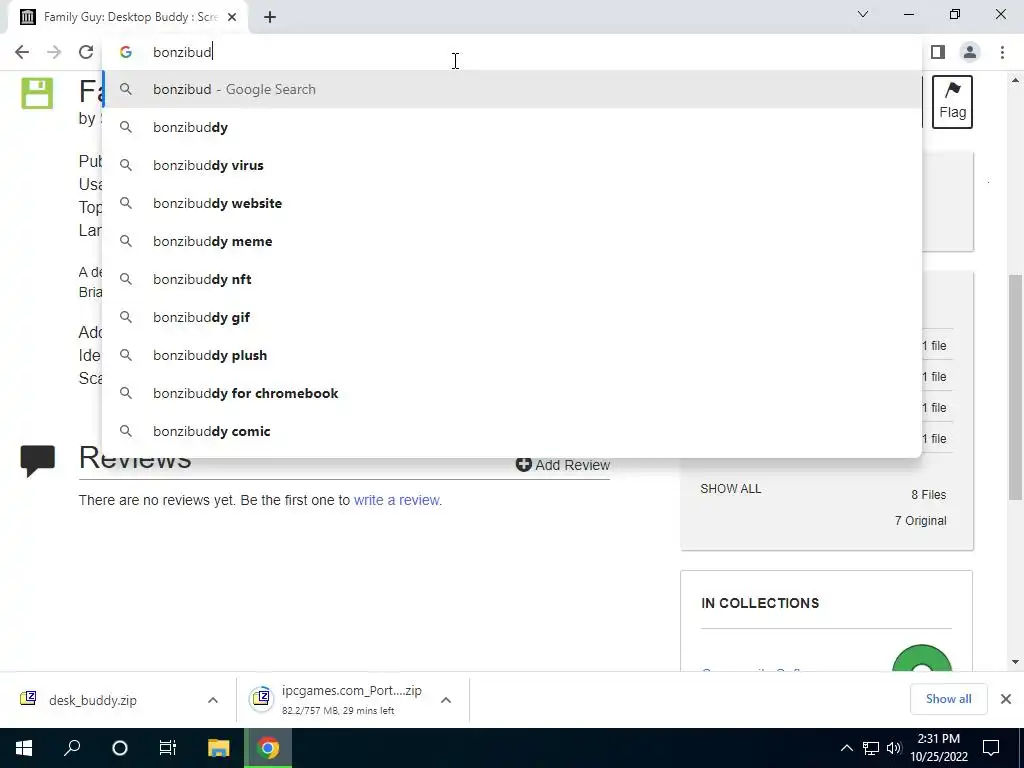The image size is (1024, 768).
Task: Click the forward navigation arrow
Action: coord(54,52)
